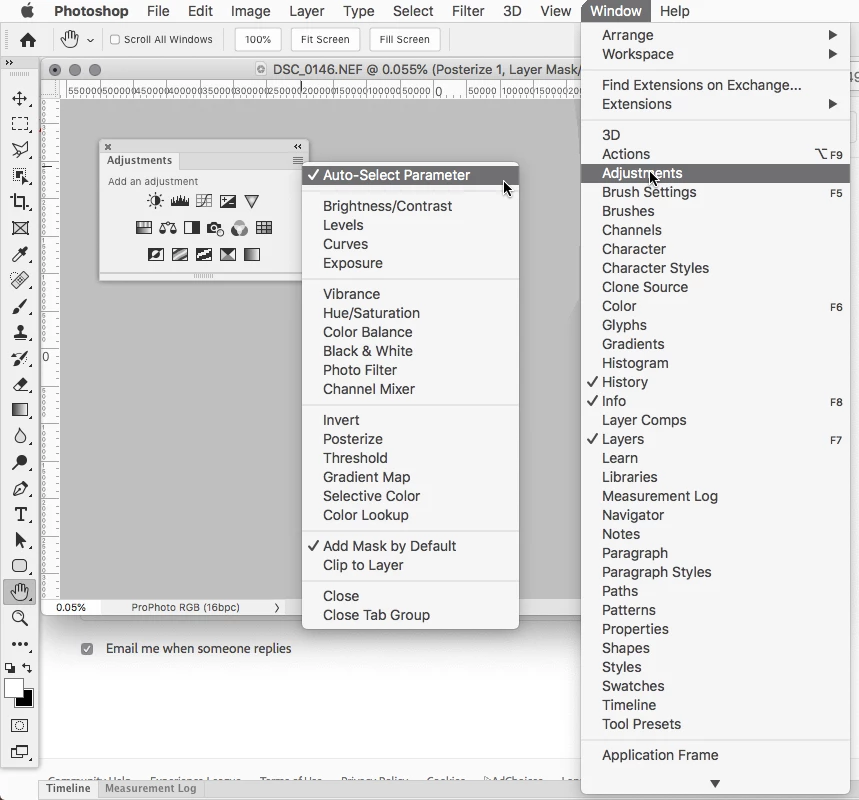Select the Zoom tool
This screenshot has width=859, height=800.
click(x=20, y=618)
